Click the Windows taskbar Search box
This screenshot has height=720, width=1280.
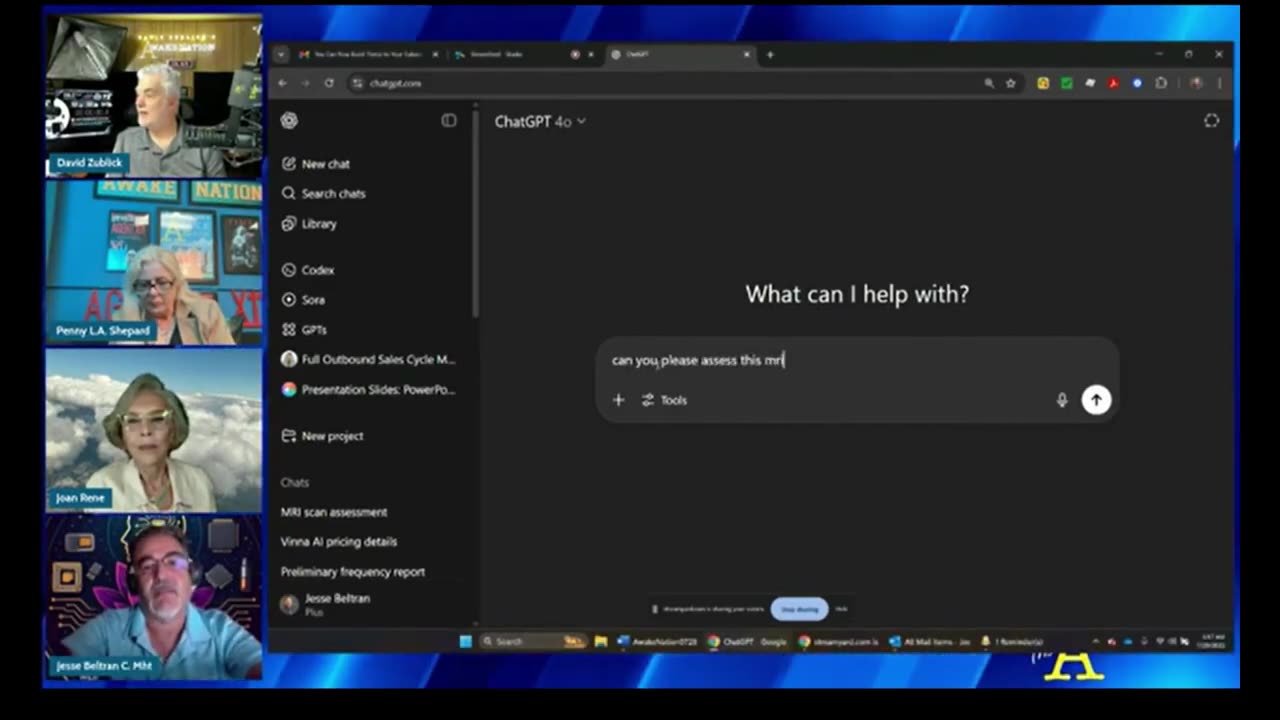pyautogui.click(x=532, y=641)
